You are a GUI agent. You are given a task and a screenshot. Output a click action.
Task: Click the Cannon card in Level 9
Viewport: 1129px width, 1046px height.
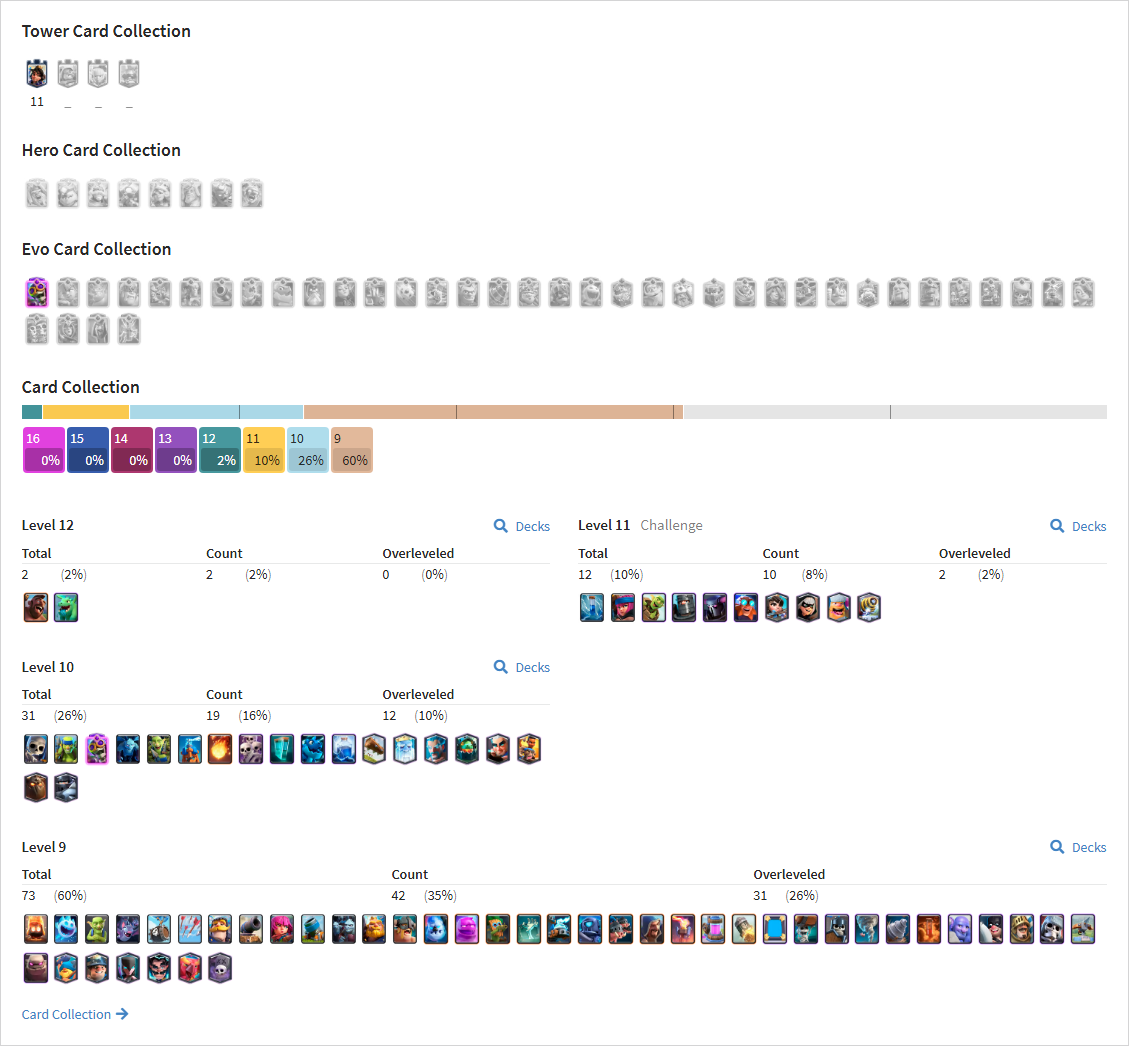251,929
